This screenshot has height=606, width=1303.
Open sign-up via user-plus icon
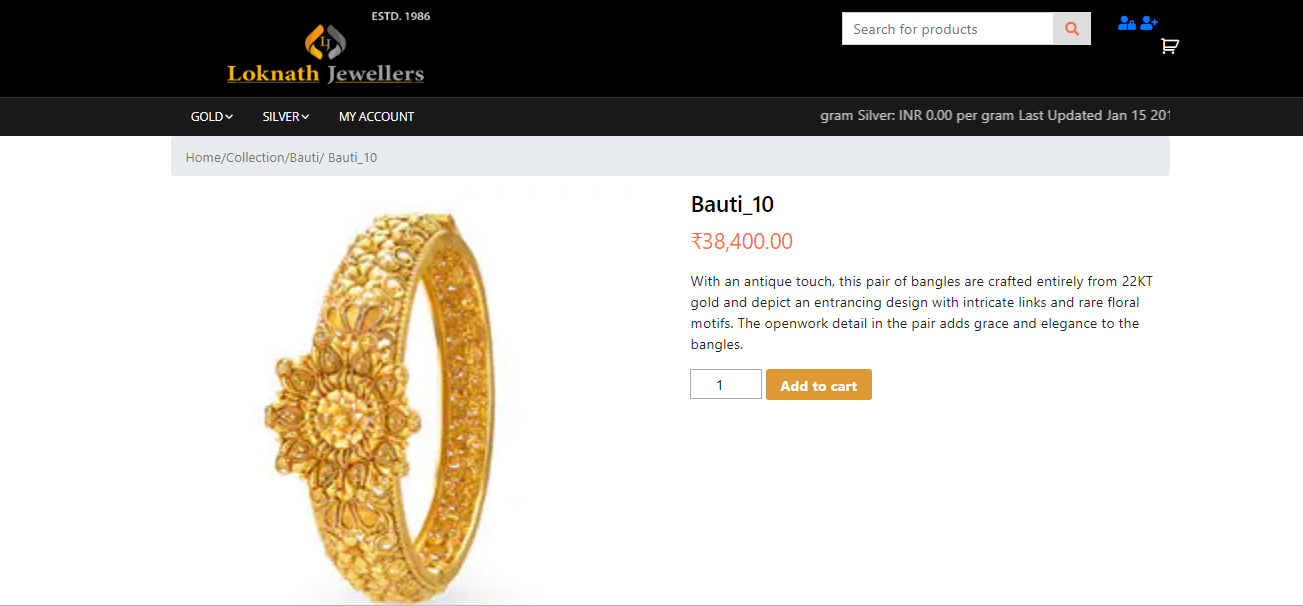click(1149, 22)
